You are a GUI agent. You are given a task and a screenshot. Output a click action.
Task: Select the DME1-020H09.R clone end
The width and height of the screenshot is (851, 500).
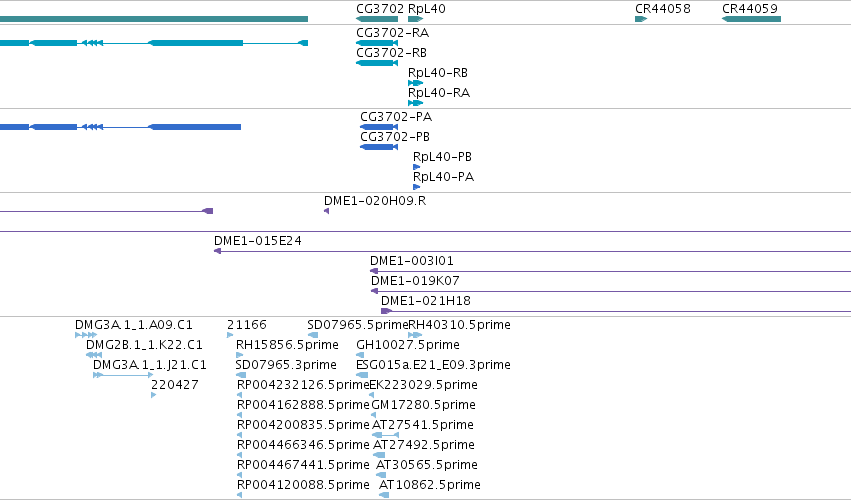coord(326,211)
